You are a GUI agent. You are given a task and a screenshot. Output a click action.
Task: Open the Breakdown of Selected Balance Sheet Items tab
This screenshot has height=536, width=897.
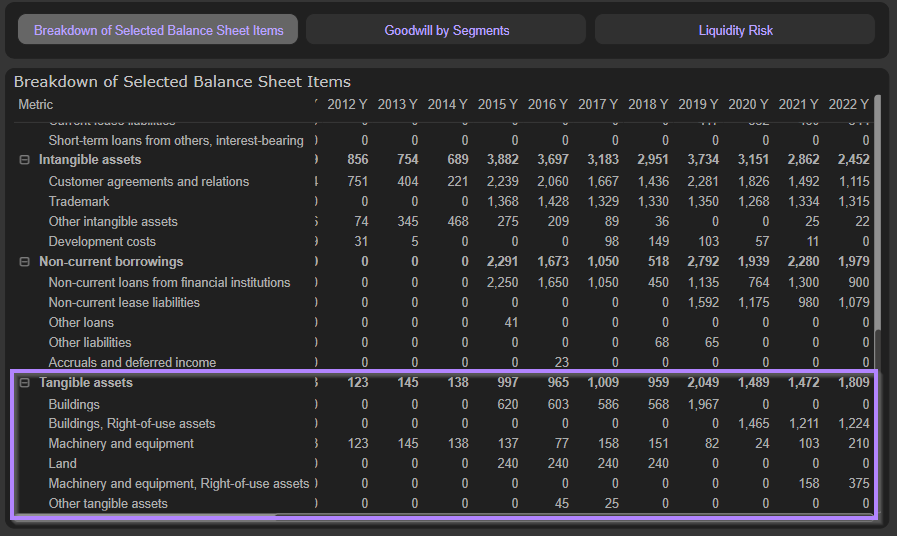(x=158, y=30)
